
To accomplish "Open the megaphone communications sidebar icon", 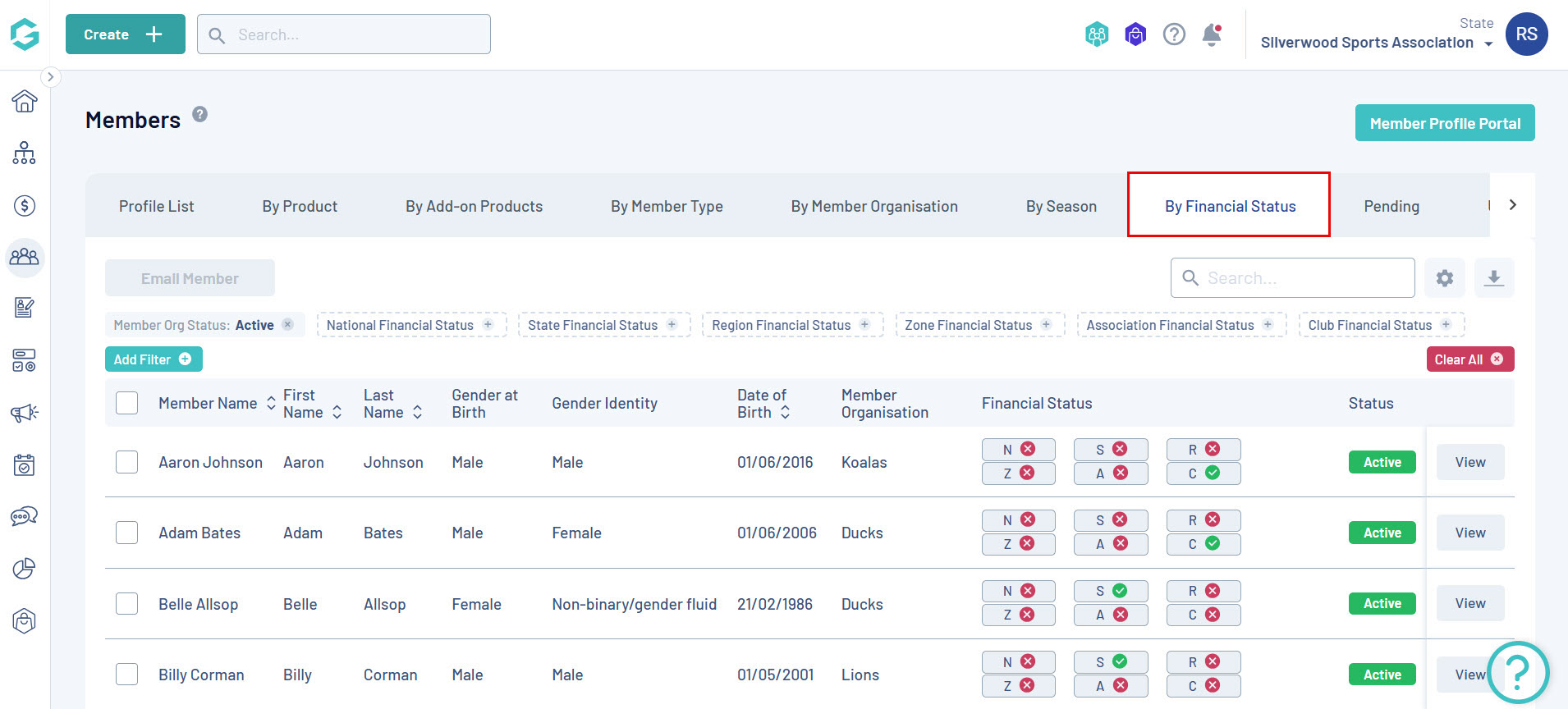I will [25, 412].
